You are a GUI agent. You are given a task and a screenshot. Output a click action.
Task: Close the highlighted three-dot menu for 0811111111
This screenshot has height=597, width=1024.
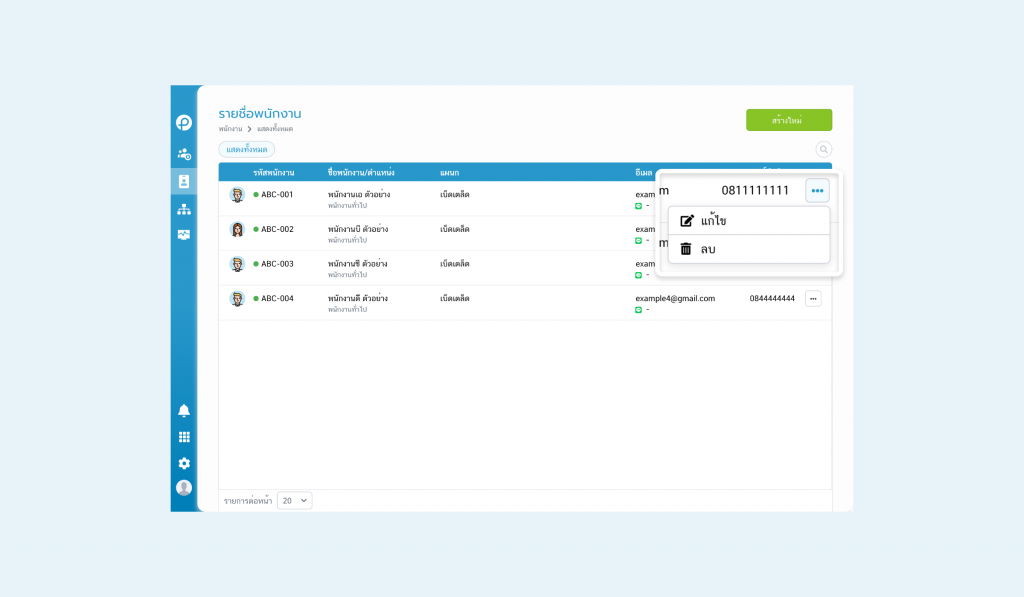(817, 191)
